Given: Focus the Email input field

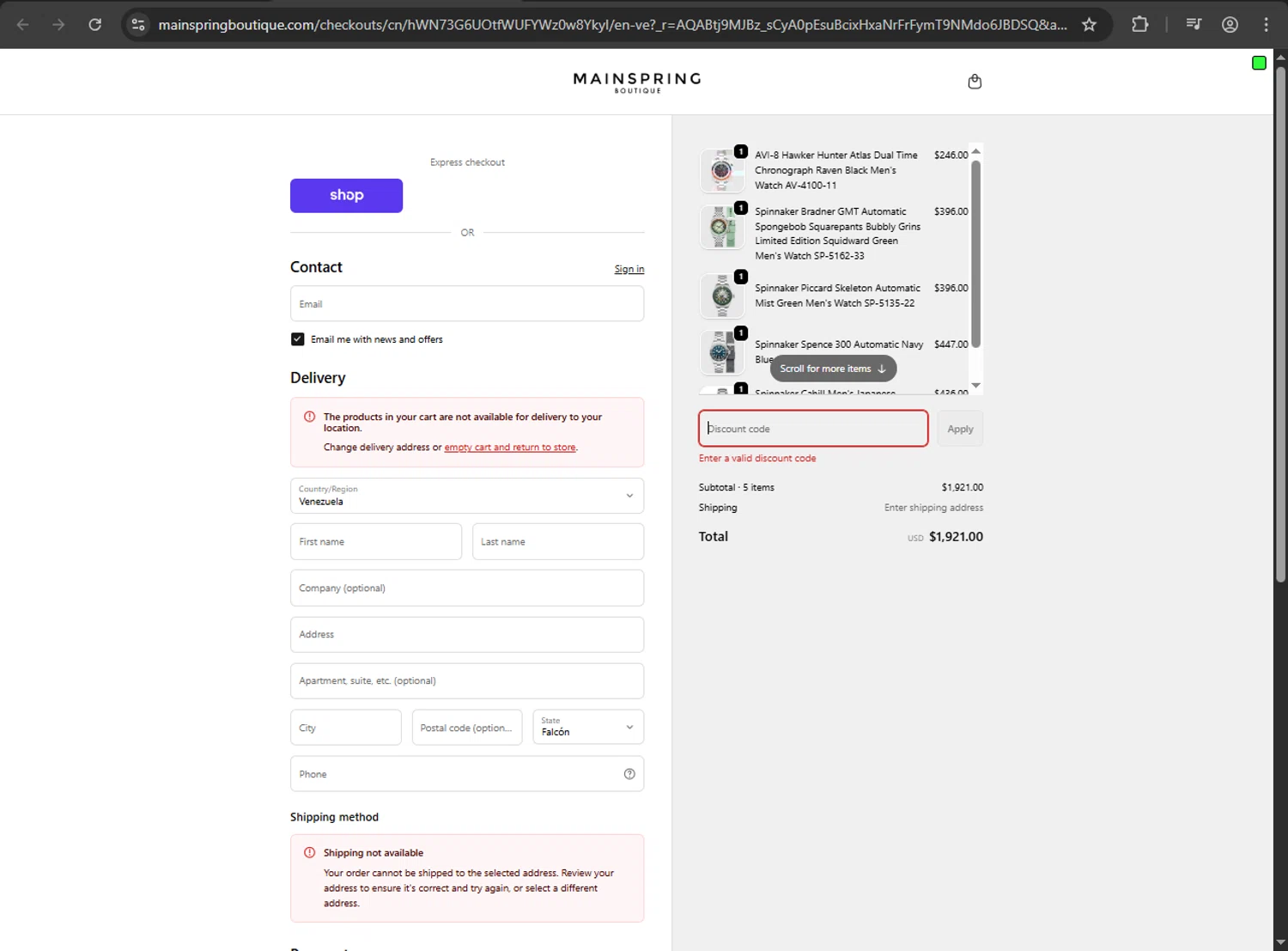Looking at the screenshot, I should point(467,304).
